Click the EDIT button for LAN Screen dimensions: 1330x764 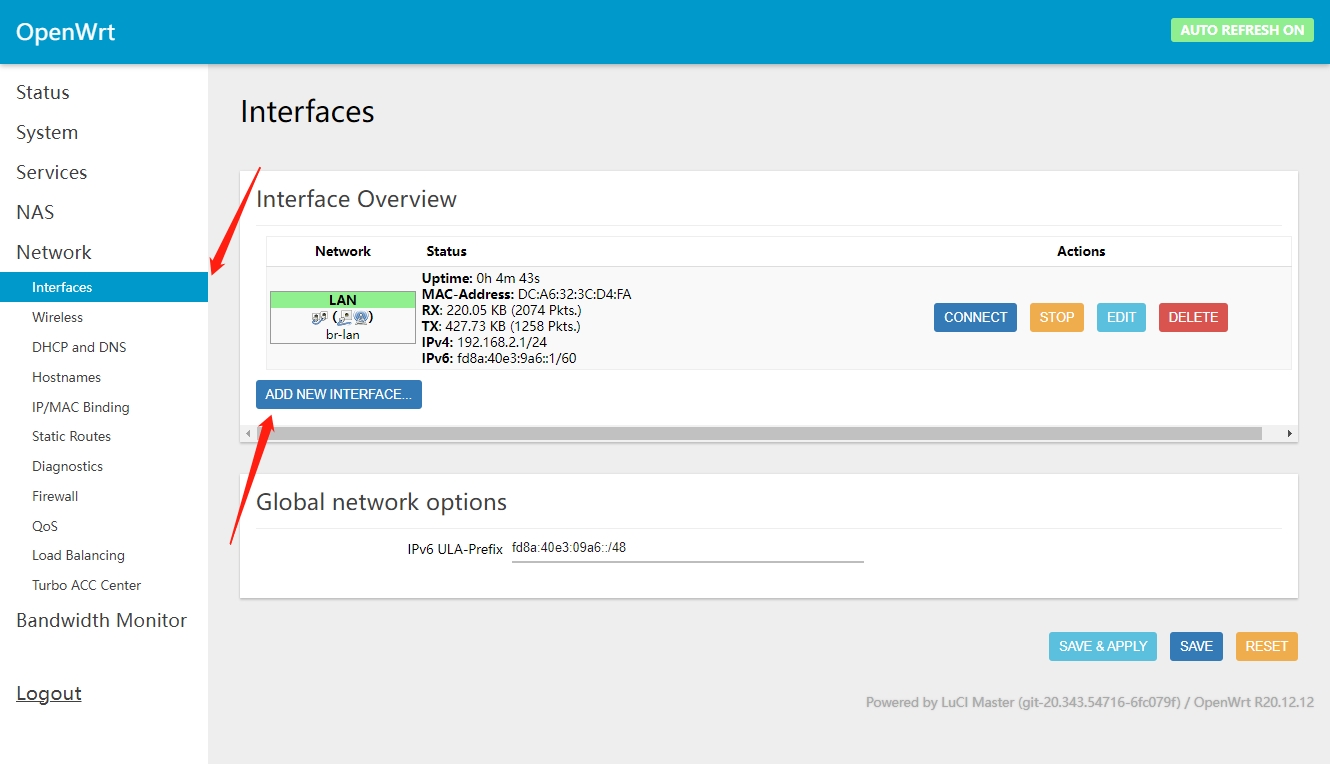coord(1121,317)
